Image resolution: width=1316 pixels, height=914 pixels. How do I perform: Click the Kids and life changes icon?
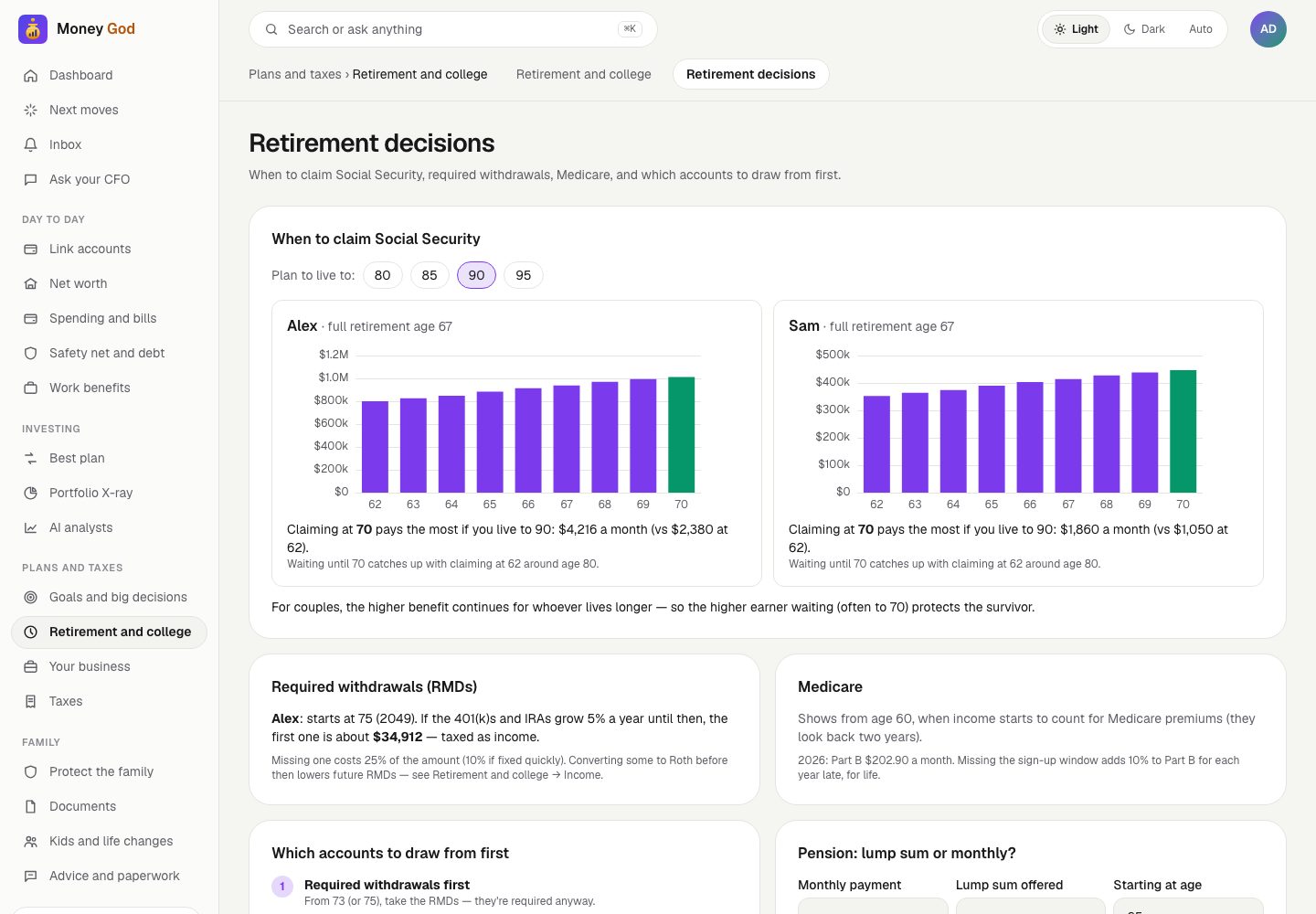tap(30, 841)
